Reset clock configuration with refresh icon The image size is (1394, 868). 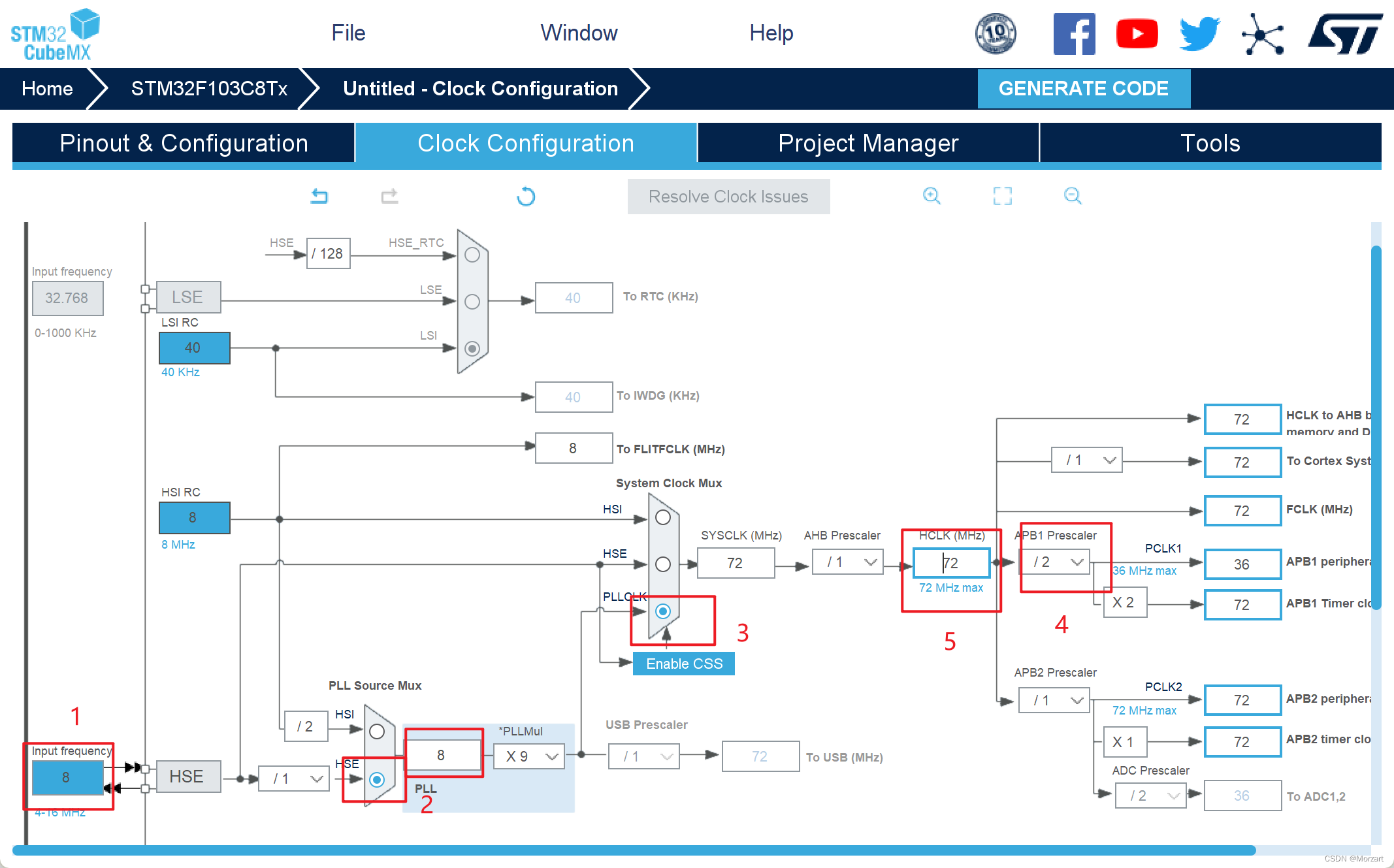(526, 196)
